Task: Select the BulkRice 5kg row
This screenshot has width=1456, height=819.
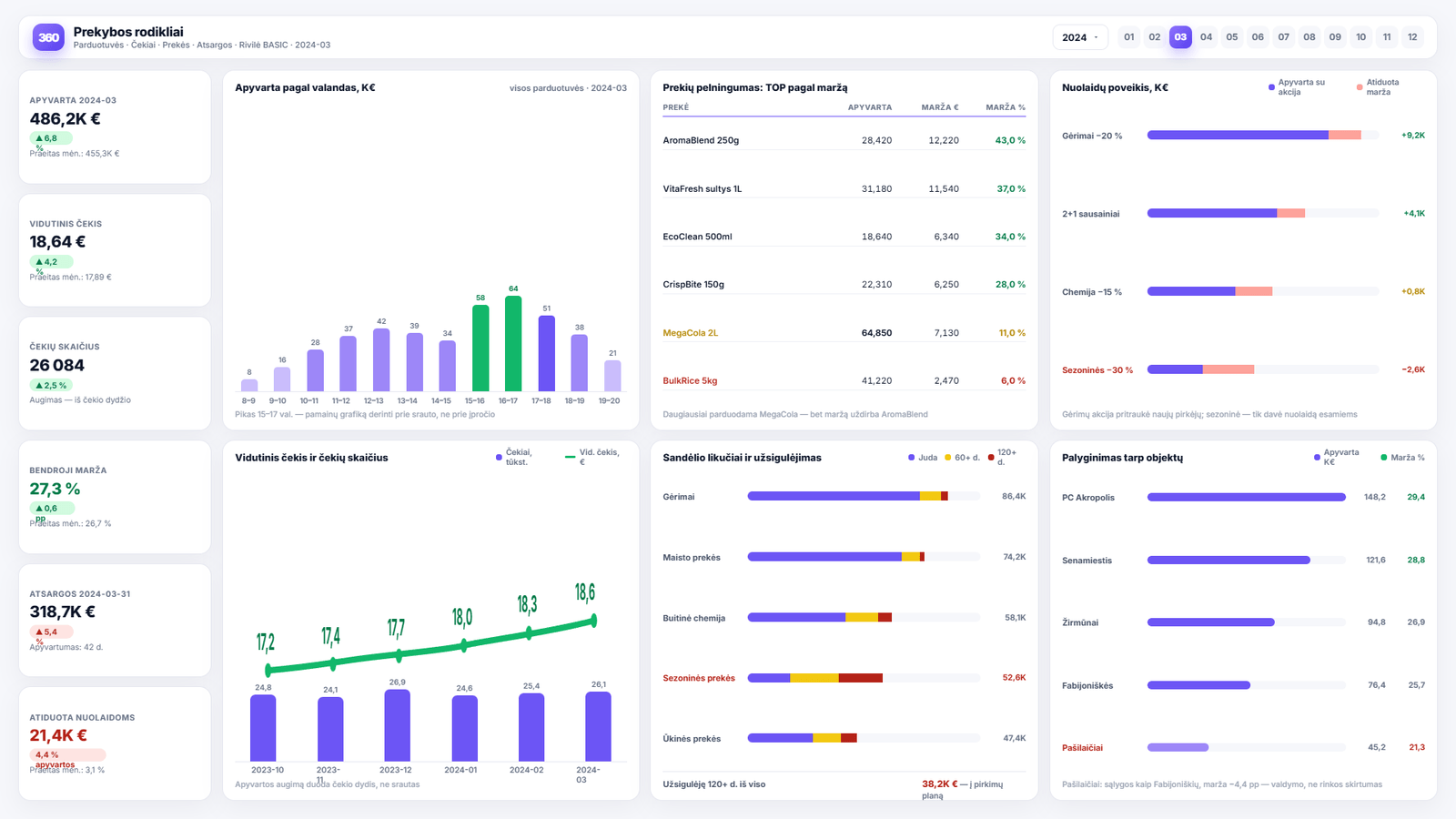Action: point(844,380)
